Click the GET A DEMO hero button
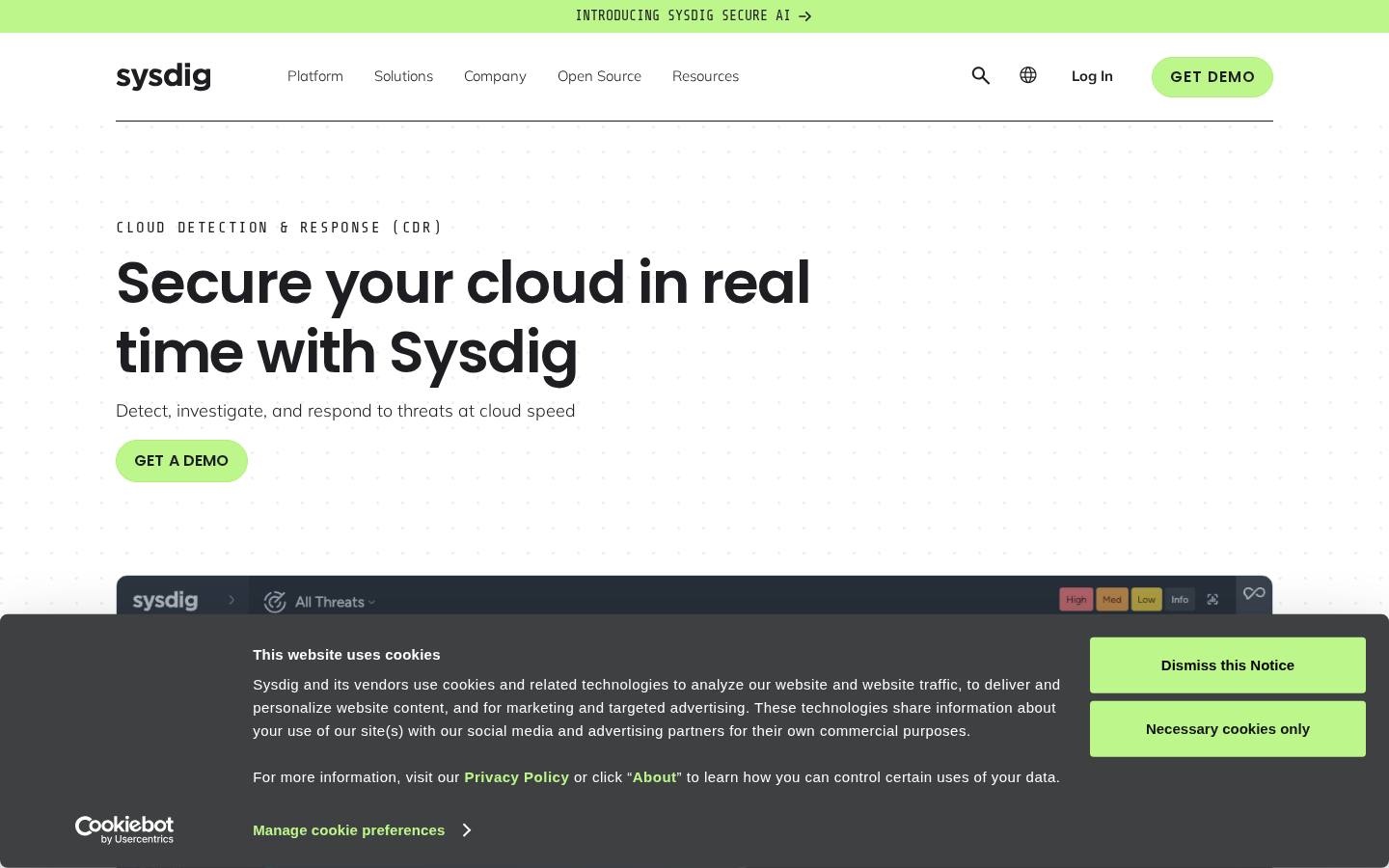Screen dimensions: 1389x868 pos(181,461)
